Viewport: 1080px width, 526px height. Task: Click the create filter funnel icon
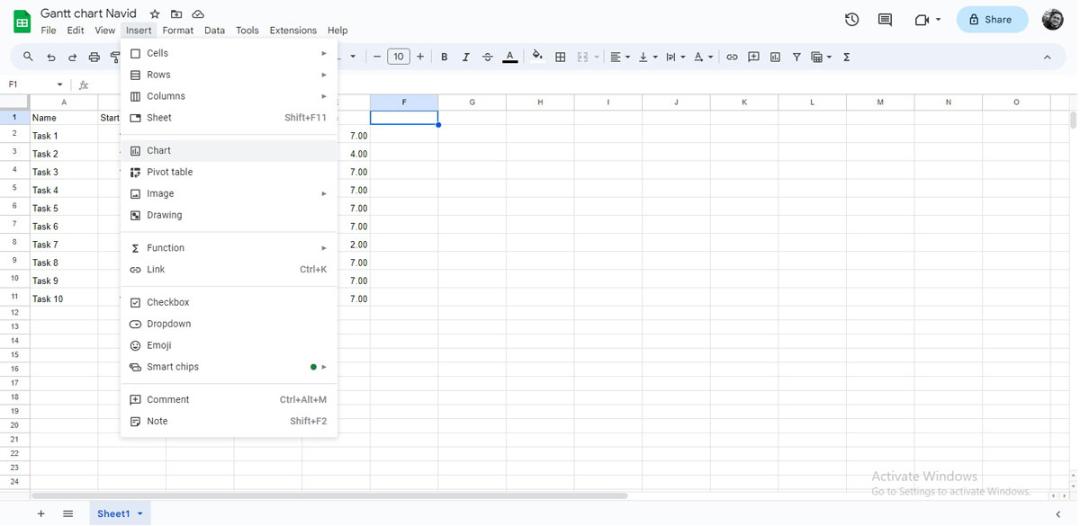(x=796, y=57)
